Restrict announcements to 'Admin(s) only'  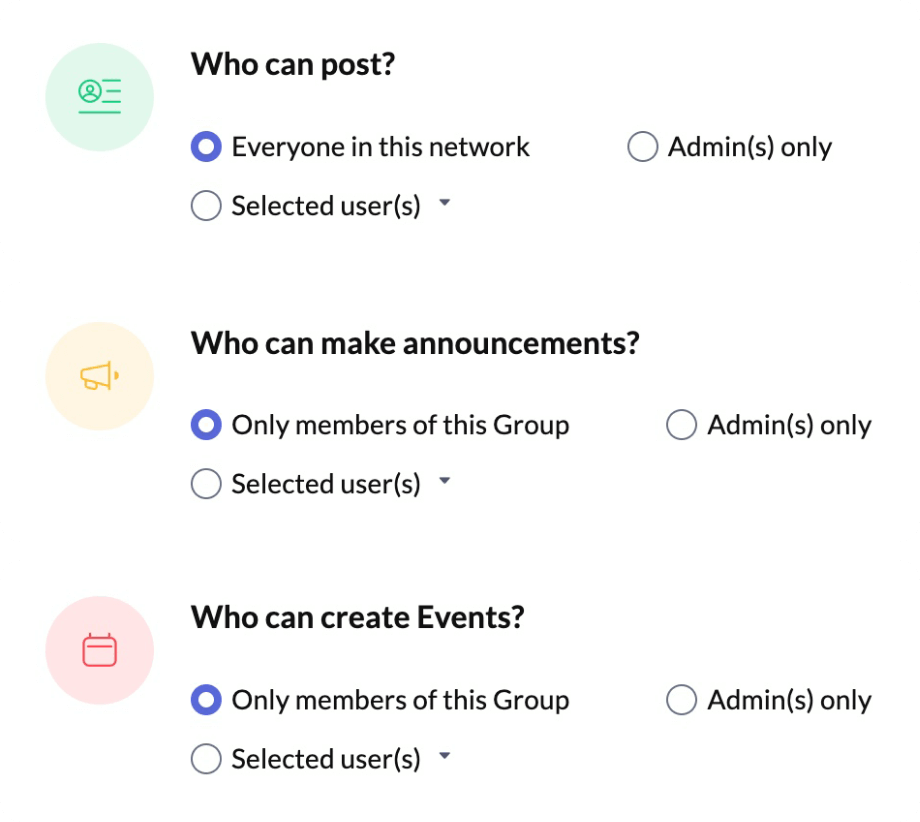[x=681, y=426]
